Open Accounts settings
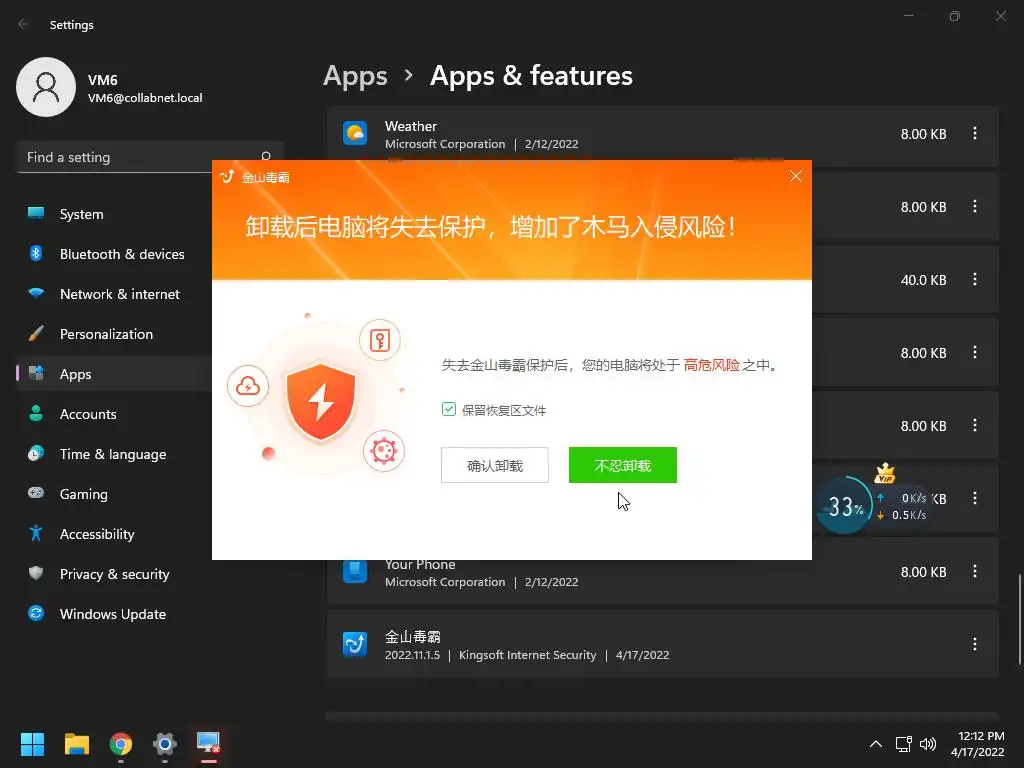Image resolution: width=1024 pixels, height=768 pixels. [x=114, y=414]
